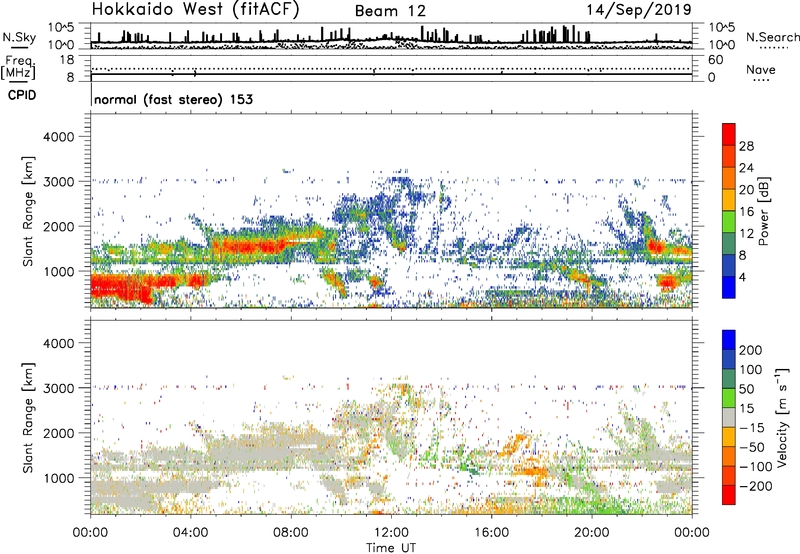Click the 'Time UT' axis label
Image resolution: width=800 pixels, height=554 pixels.
[x=391, y=547]
